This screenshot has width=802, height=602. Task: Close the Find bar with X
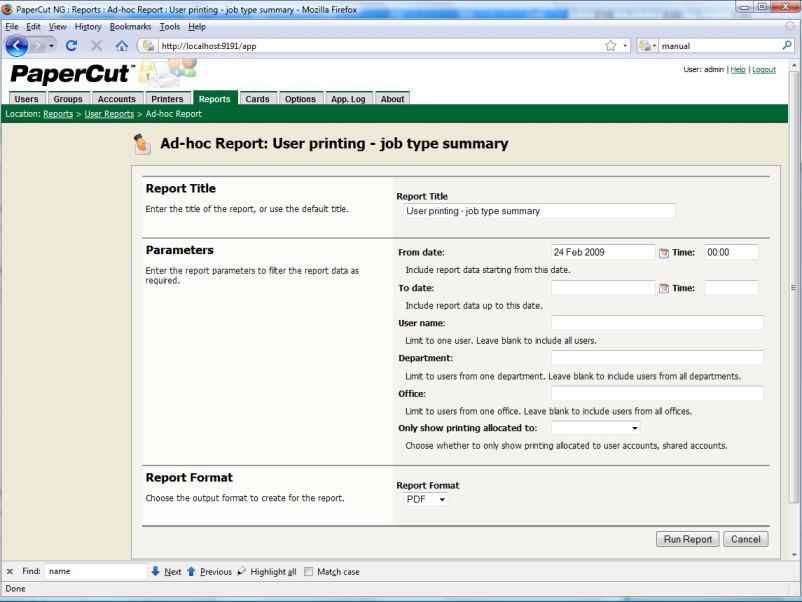tap(10, 571)
